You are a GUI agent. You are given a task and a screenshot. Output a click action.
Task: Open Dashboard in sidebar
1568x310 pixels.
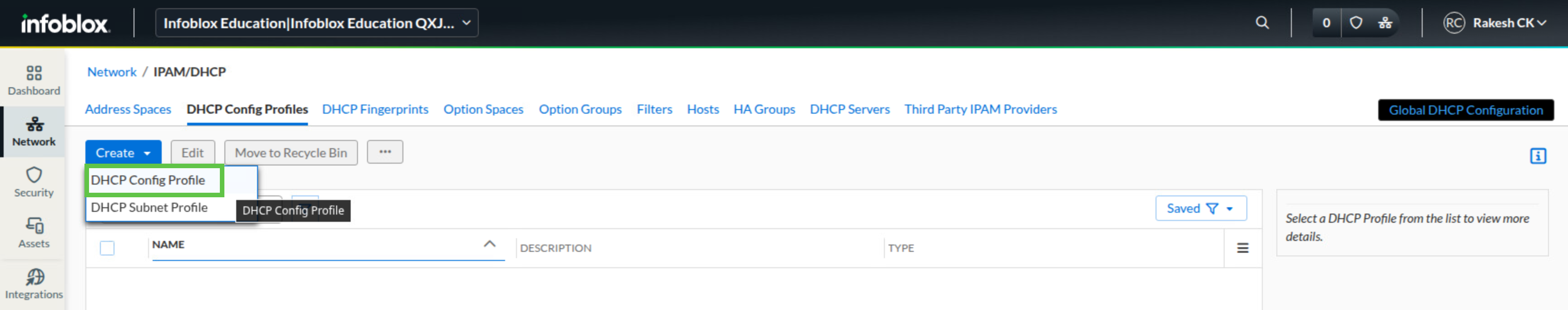[34, 80]
